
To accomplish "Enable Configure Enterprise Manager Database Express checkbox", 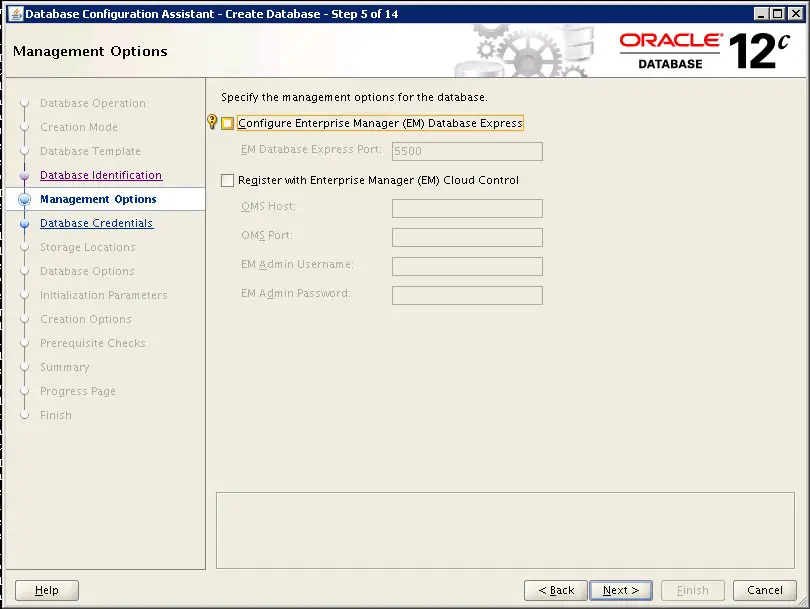I will coord(227,123).
